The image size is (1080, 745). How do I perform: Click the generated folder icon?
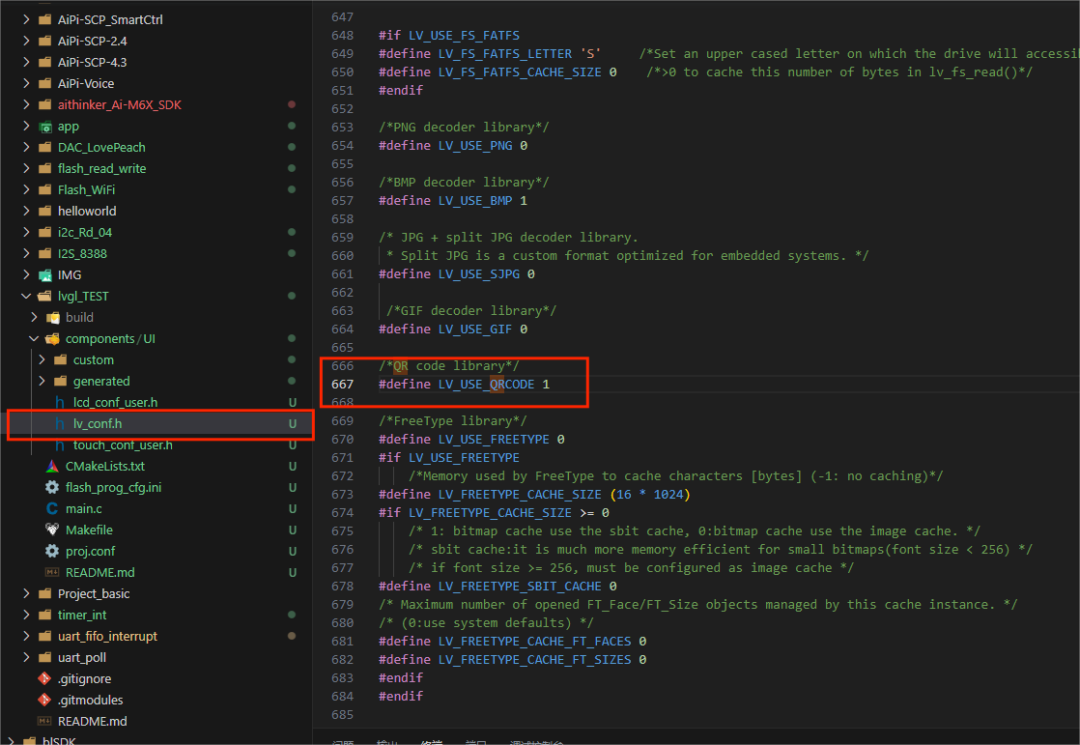[61, 381]
